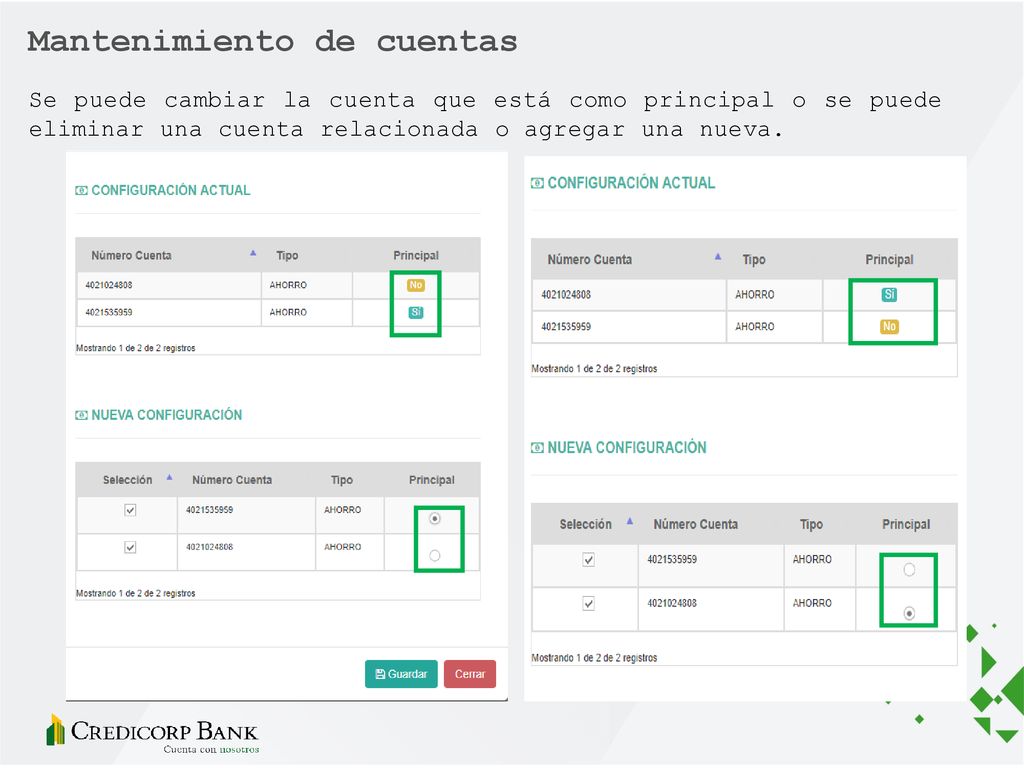The image size is (1024, 768).
Task: Select the Principal radio for 4021535959 in the left panel
Action: (435, 519)
